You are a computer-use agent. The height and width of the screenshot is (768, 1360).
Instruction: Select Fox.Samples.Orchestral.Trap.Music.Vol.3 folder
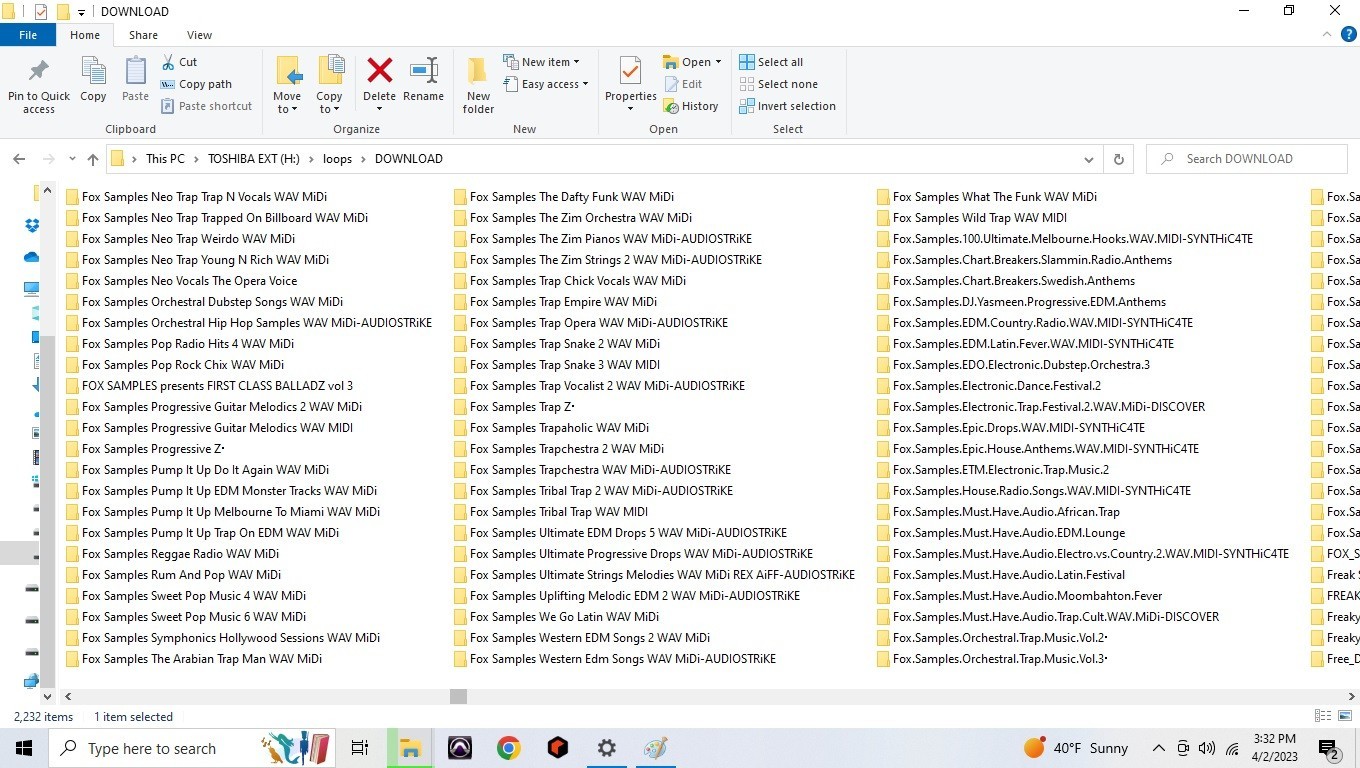click(x=992, y=659)
